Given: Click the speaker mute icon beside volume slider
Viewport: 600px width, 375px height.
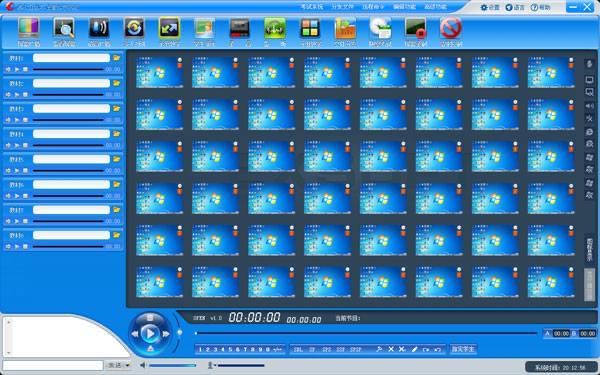Looking at the screenshot, I should click(143, 365).
